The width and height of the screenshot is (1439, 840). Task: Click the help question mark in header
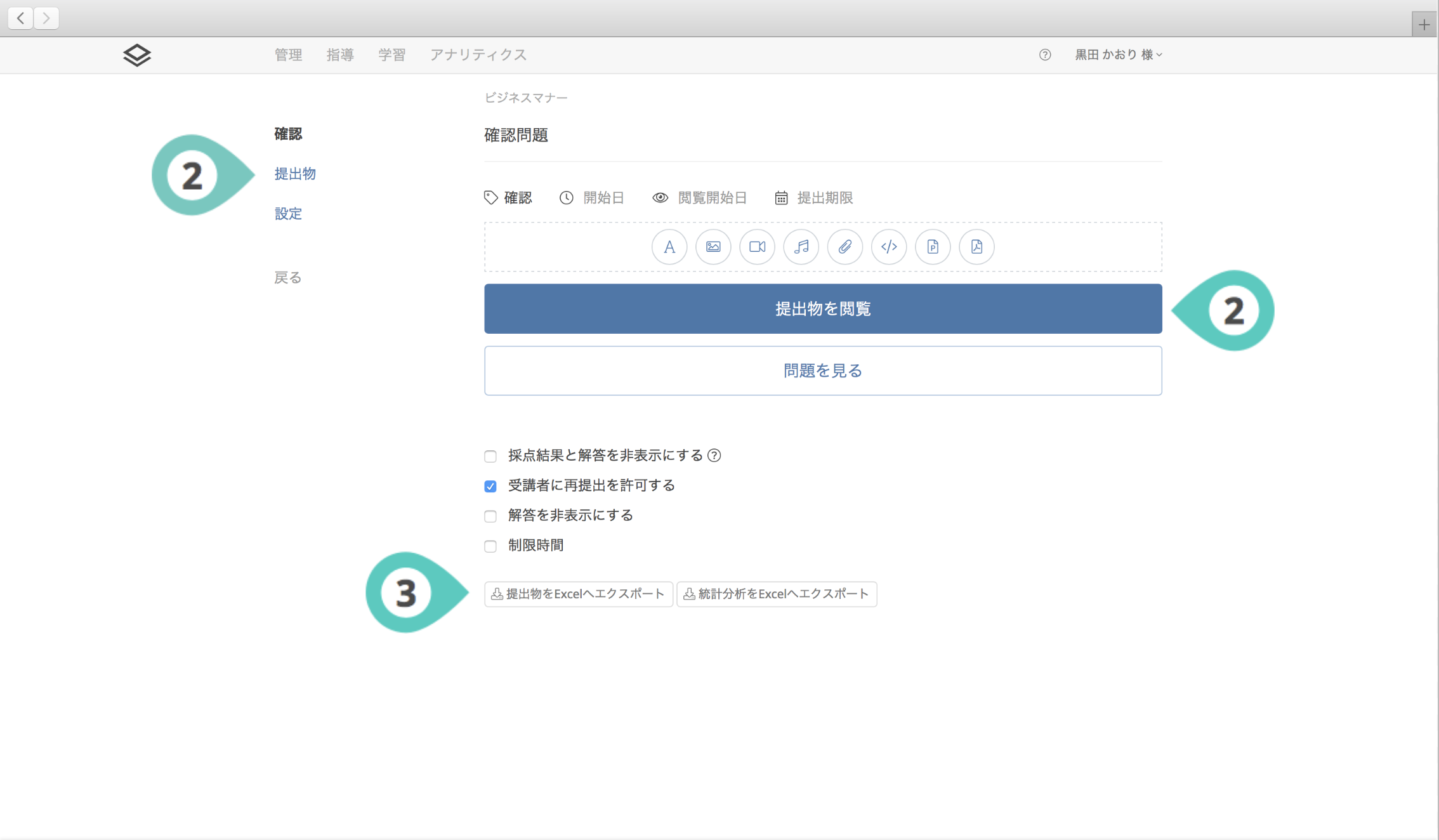(x=1044, y=55)
